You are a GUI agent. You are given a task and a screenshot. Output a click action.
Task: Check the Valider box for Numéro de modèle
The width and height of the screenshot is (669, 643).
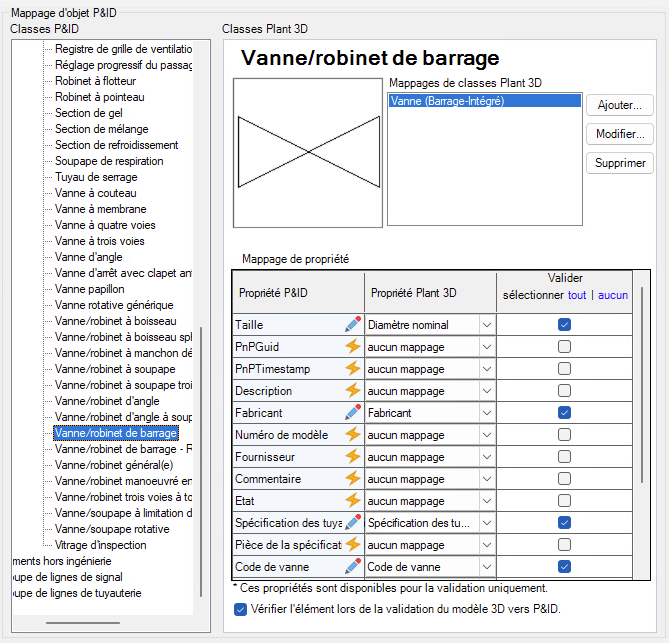[x=564, y=435]
